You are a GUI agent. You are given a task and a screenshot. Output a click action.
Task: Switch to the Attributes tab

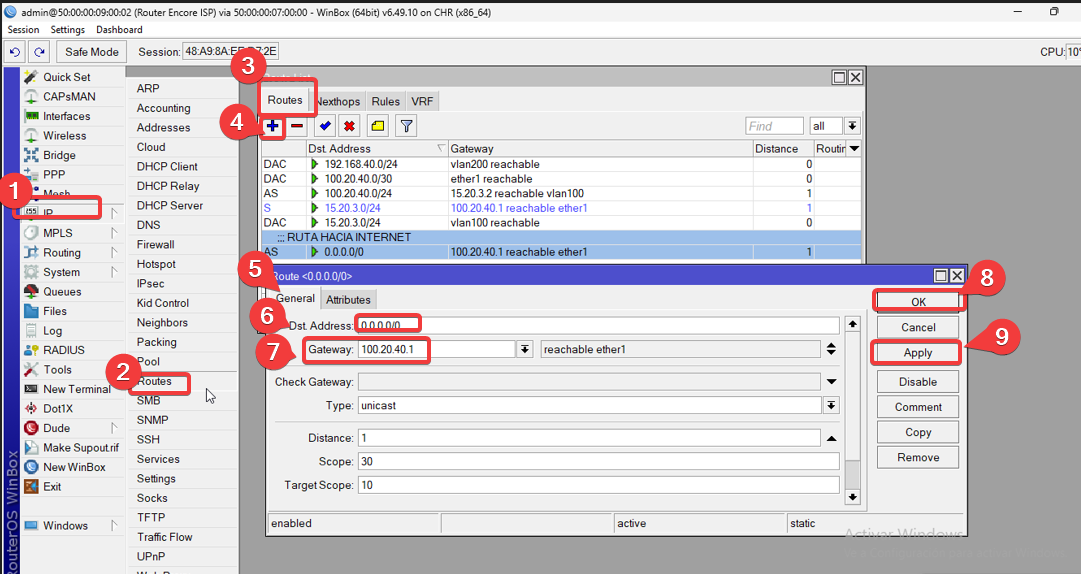point(349,299)
